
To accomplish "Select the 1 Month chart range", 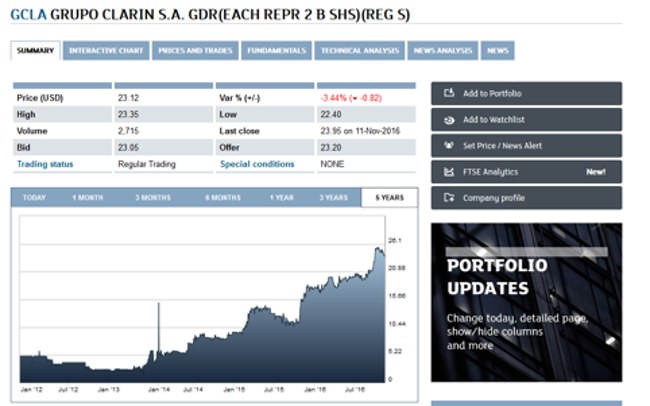I will coord(87,197).
